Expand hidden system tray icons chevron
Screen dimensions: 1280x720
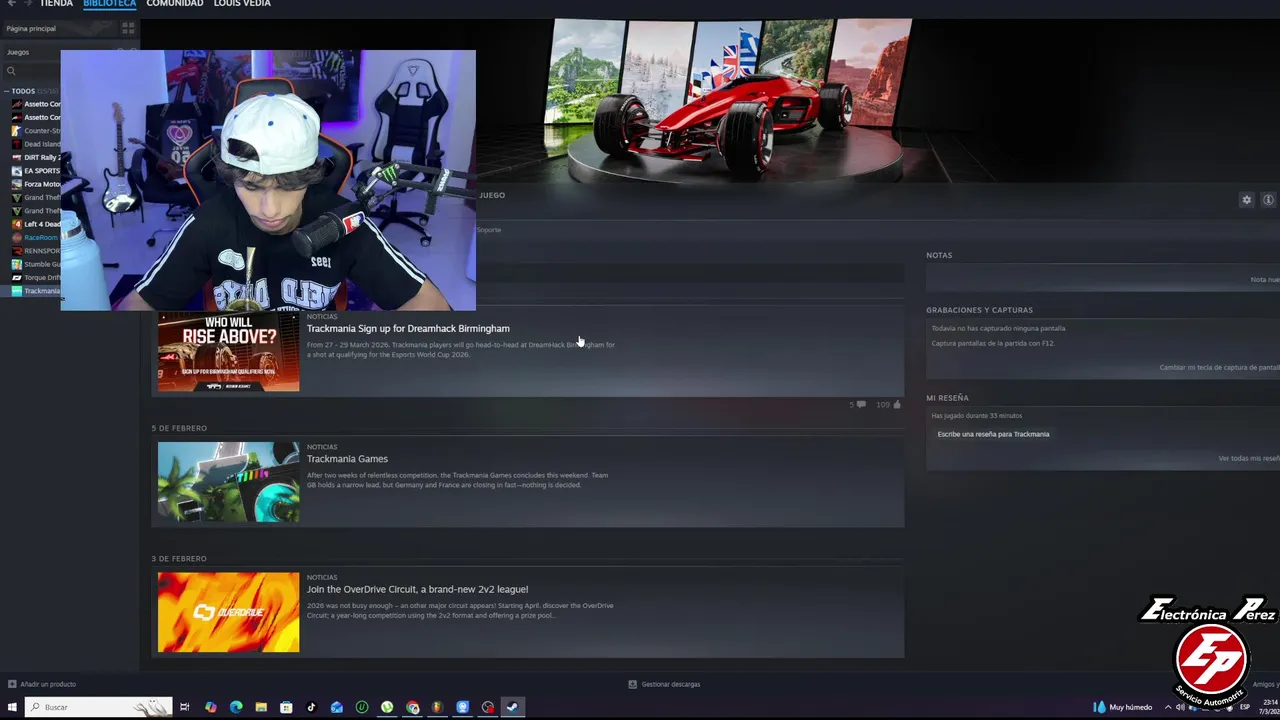point(1168,707)
